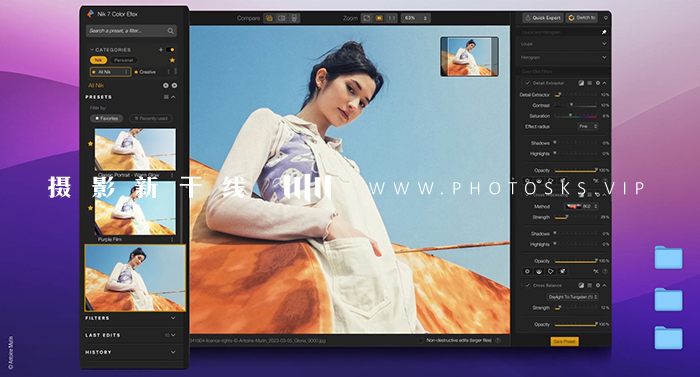Open the Detail Extractor filter settings gear
The image size is (700, 377).
point(598,83)
